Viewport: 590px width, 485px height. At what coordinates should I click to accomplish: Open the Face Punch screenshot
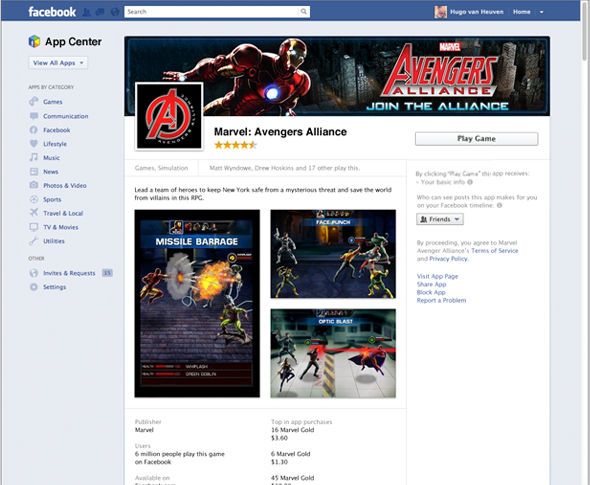333,254
